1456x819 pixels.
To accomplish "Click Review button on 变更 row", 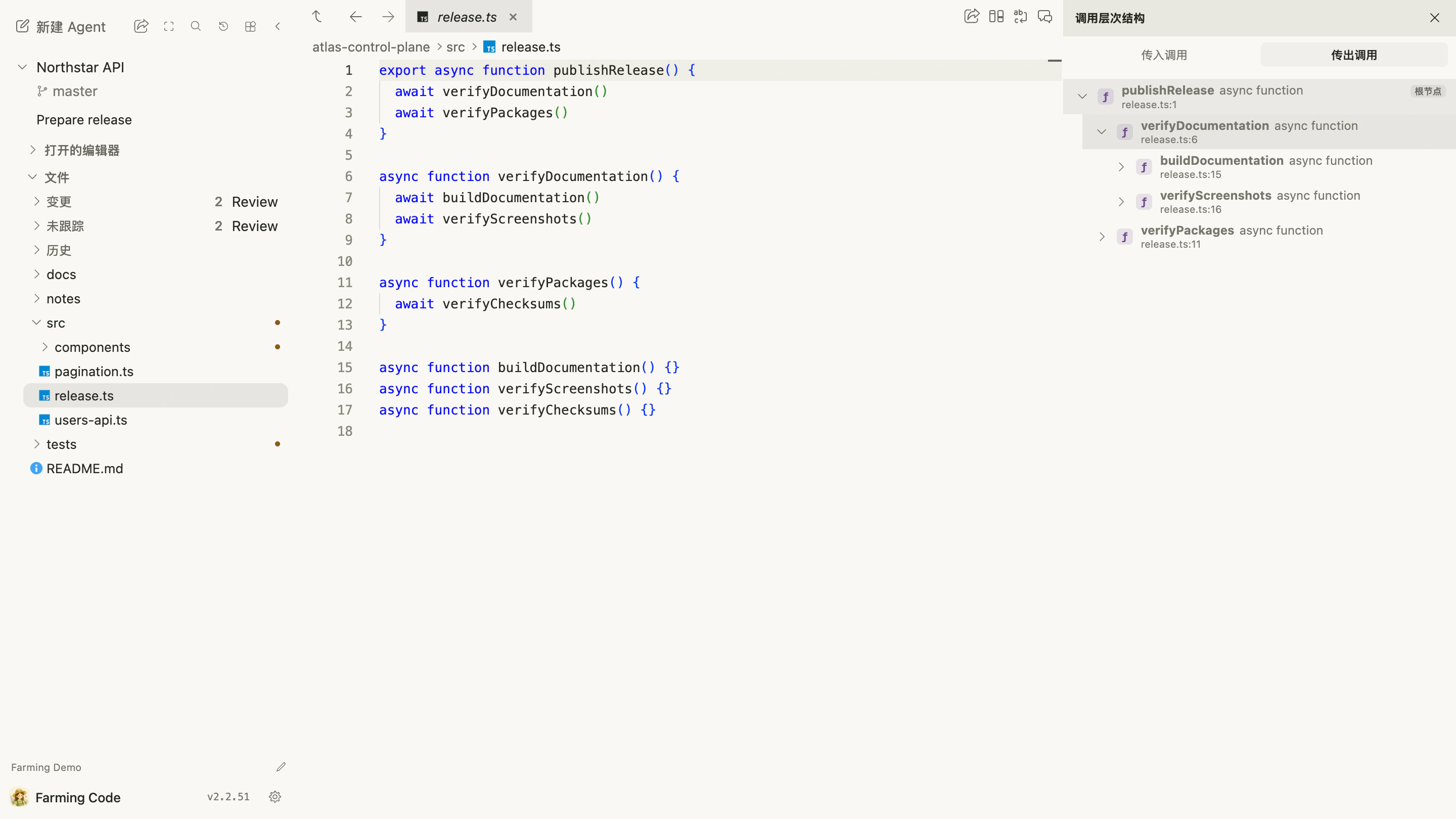I will (254, 202).
